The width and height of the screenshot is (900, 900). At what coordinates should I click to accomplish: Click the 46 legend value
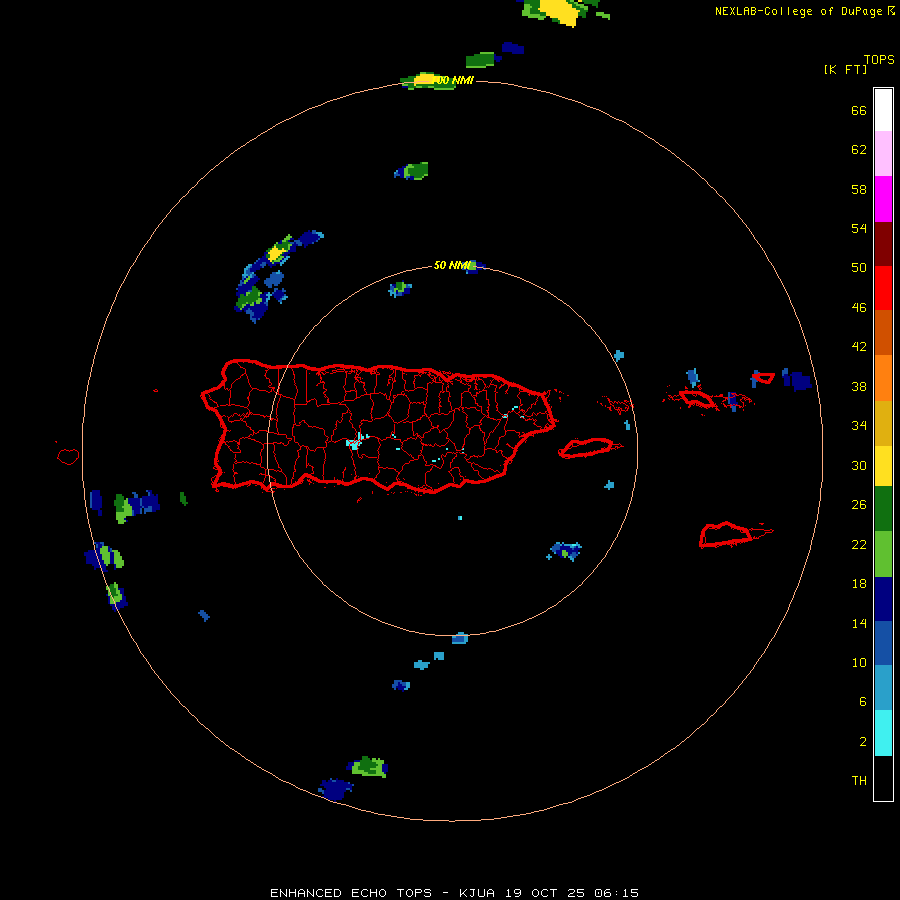(x=859, y=307)
